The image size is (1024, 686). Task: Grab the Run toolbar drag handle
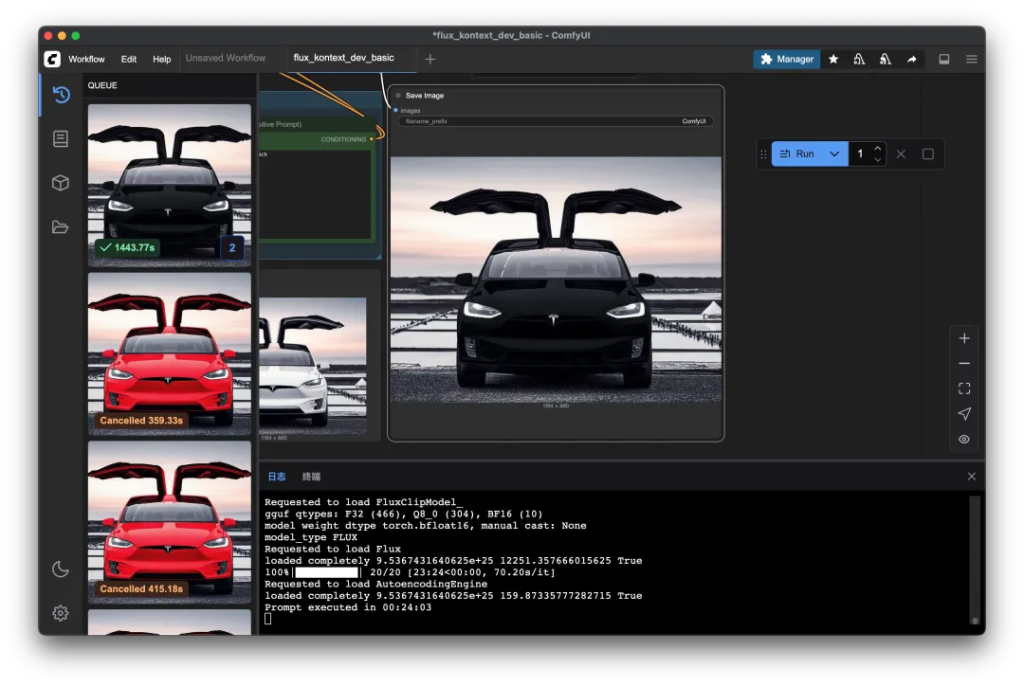[763, 154]
